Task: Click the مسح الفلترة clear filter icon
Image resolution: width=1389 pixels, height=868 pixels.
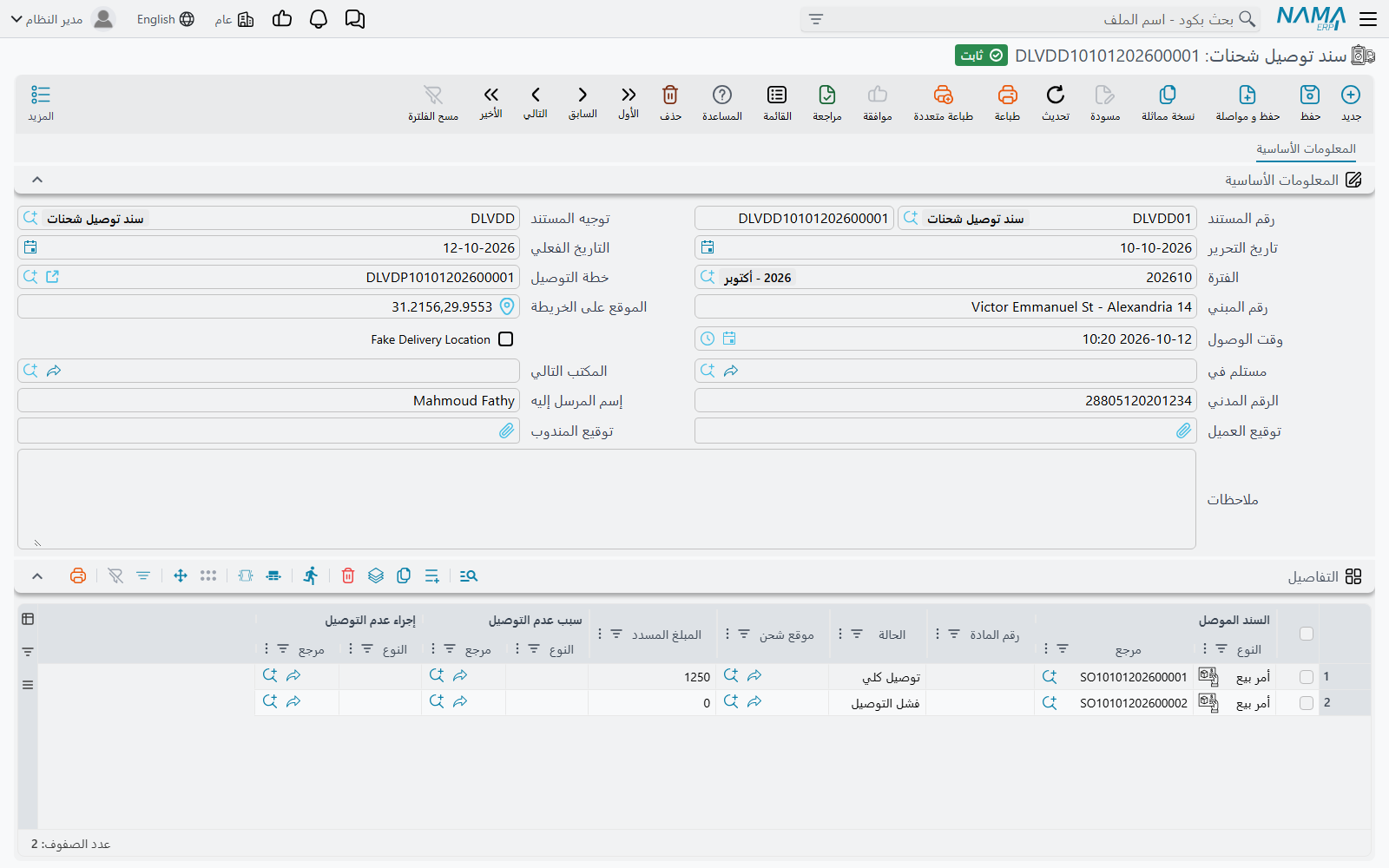Action: 433,95
